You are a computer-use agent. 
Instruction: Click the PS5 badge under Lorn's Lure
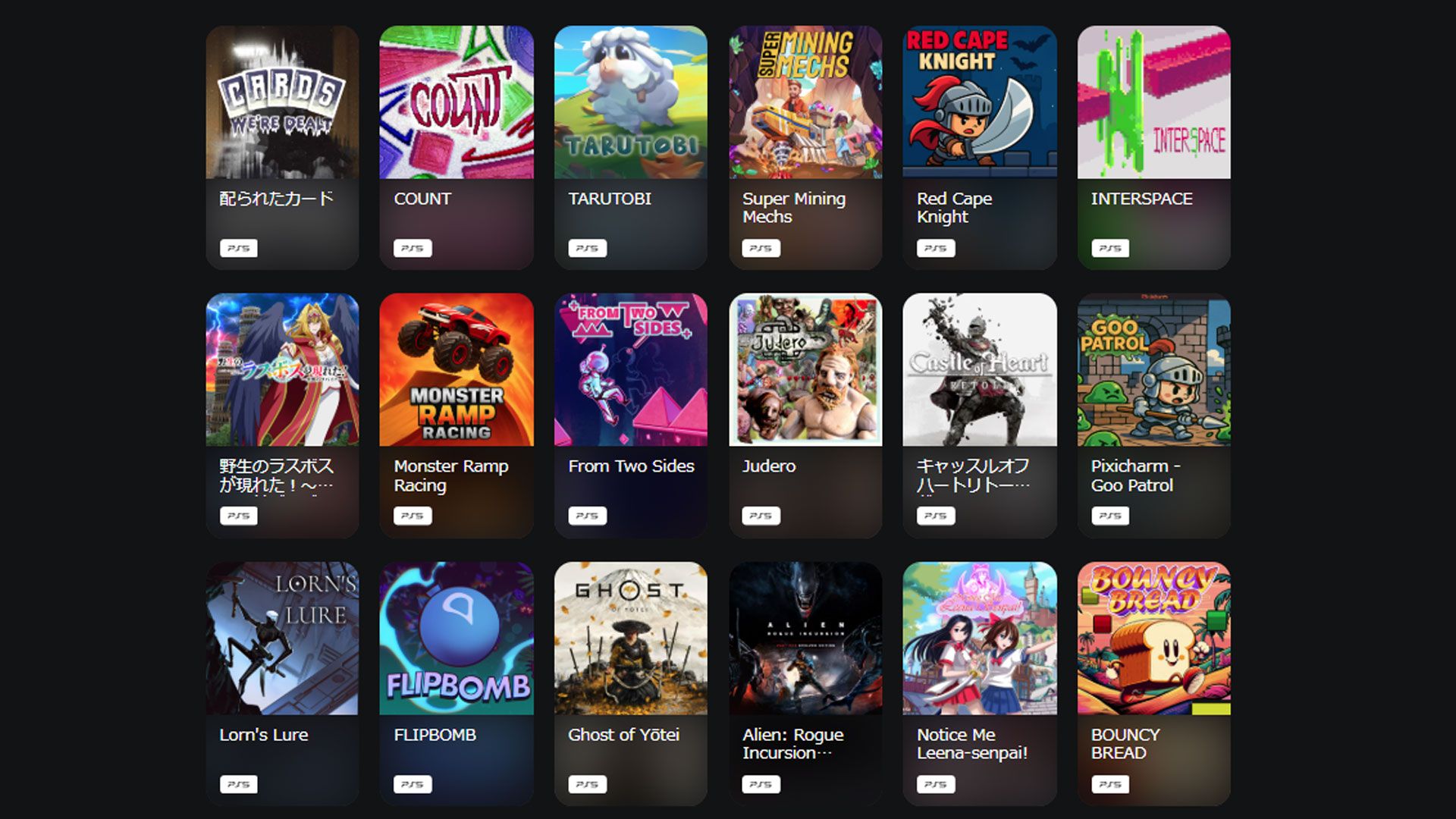[238, 784]
